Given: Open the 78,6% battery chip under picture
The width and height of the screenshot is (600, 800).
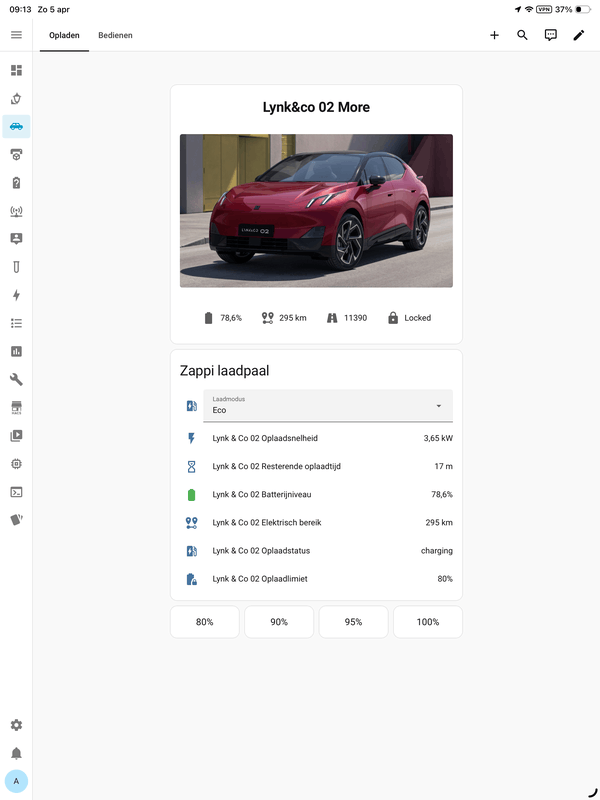Looking at the screenshot, I should [x=222, y=318].
